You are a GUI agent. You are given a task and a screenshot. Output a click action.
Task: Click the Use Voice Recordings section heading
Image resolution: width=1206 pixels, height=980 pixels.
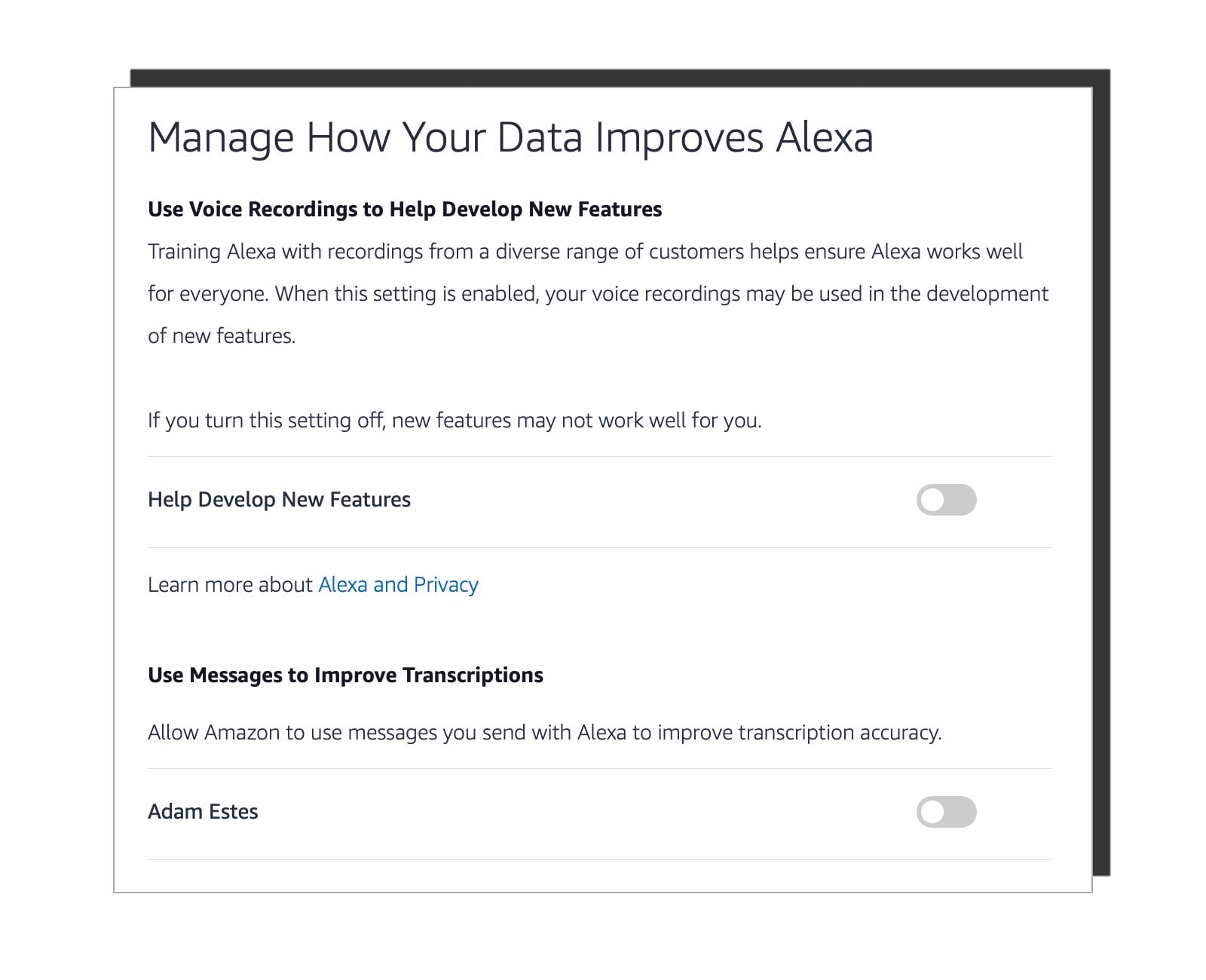pyautogui.click(x=404, y=210)
